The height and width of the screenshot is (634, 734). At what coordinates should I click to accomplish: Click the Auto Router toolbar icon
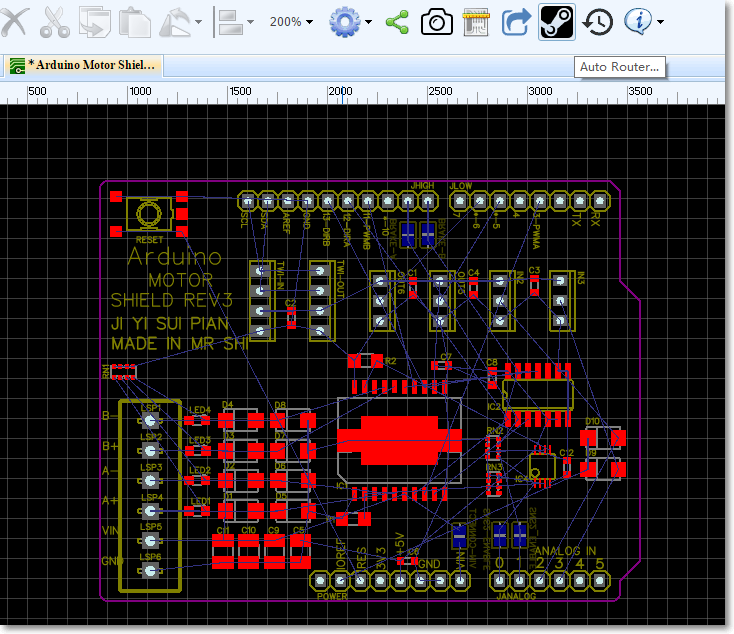click(x=557, y=22)
